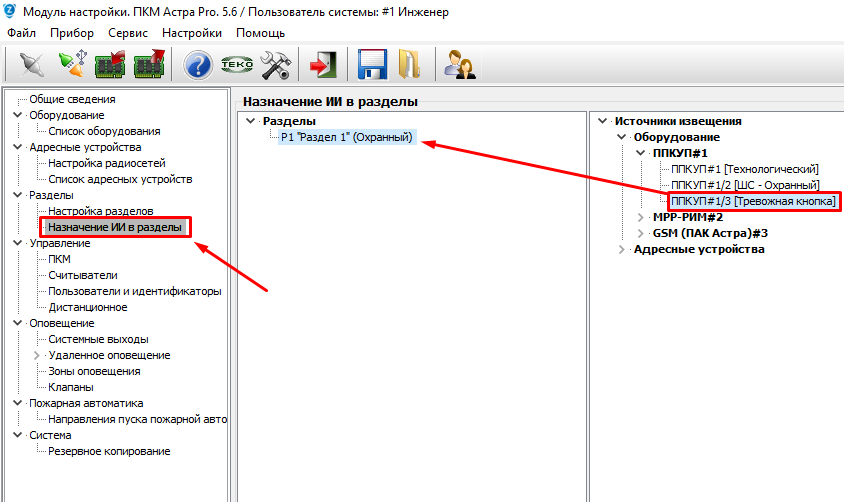Open the Файл menu
Screen dimensions: 844x502
coord(21,33)
